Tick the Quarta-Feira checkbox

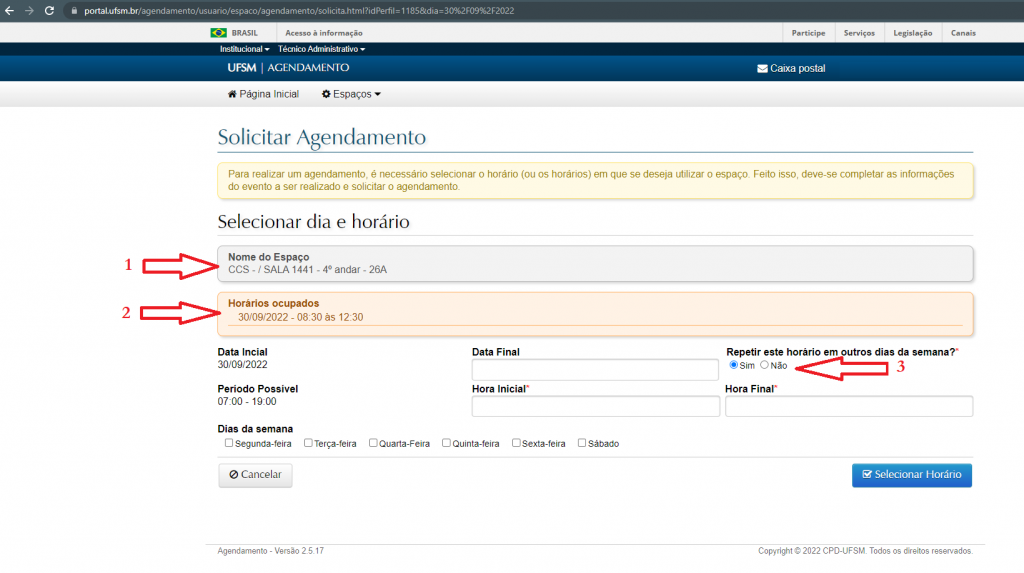pyautogui.click(x=373, y=443)
